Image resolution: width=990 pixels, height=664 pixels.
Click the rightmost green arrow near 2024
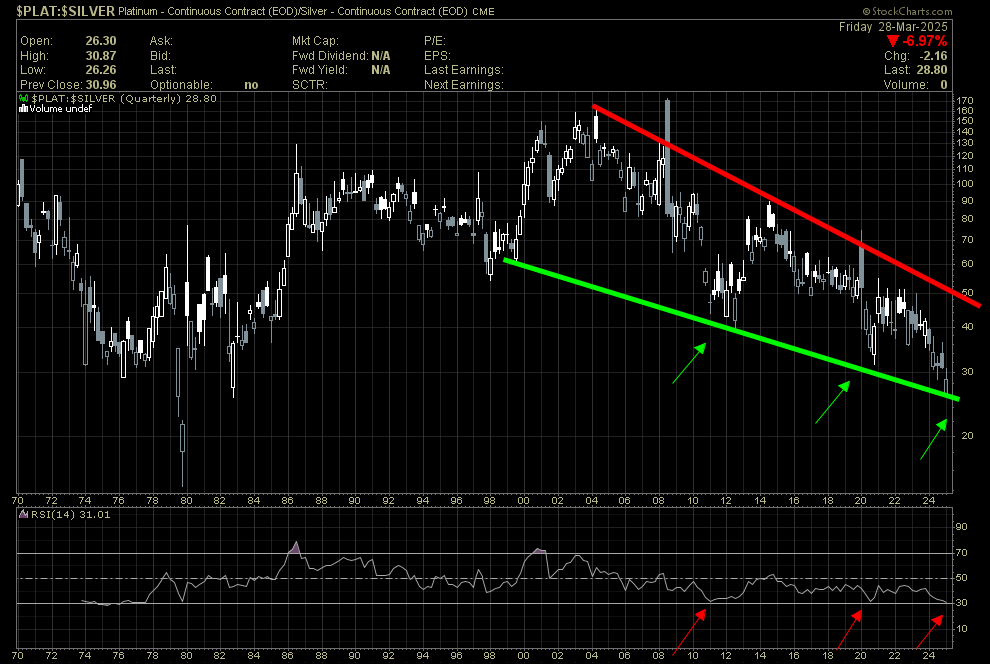933,440
